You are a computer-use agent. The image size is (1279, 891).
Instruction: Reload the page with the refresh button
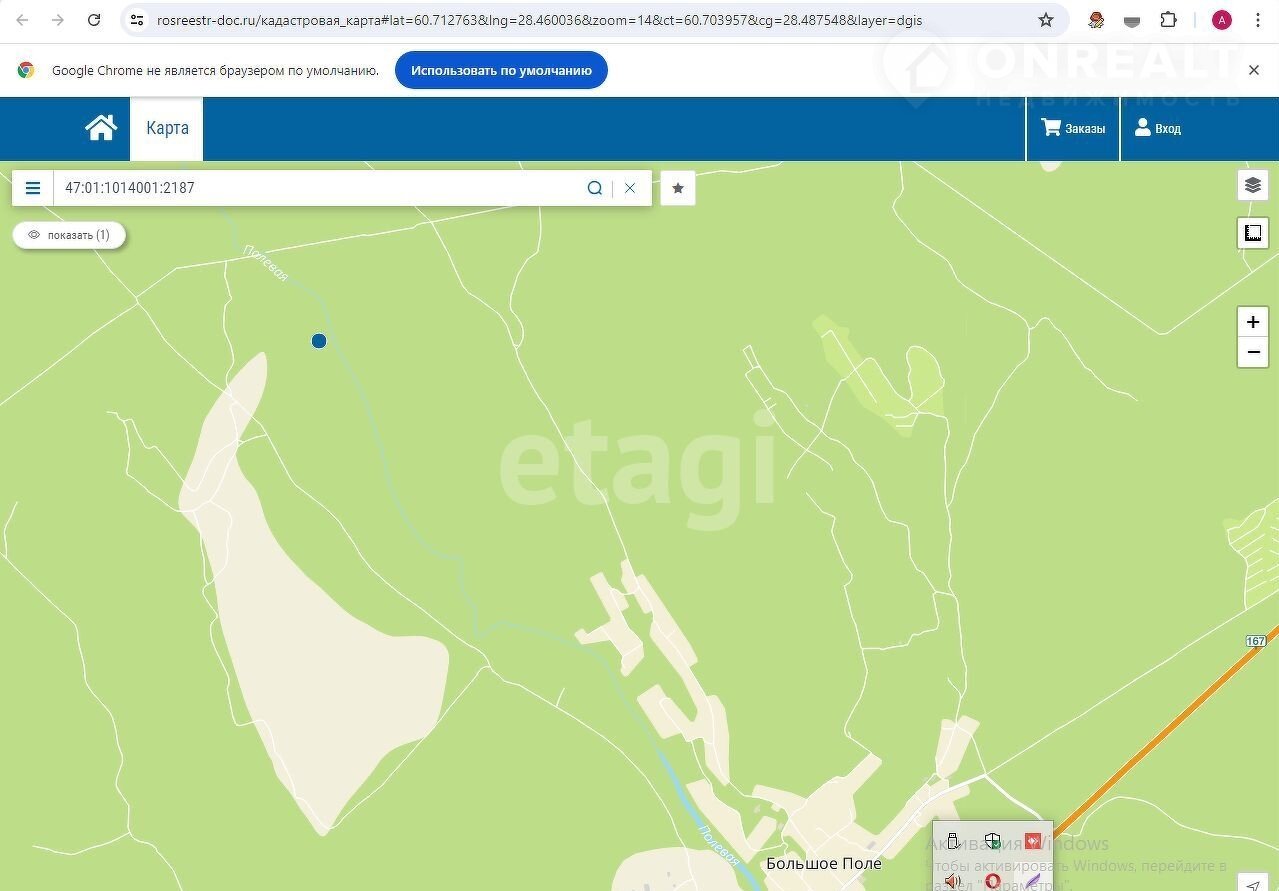coord(94,20)
